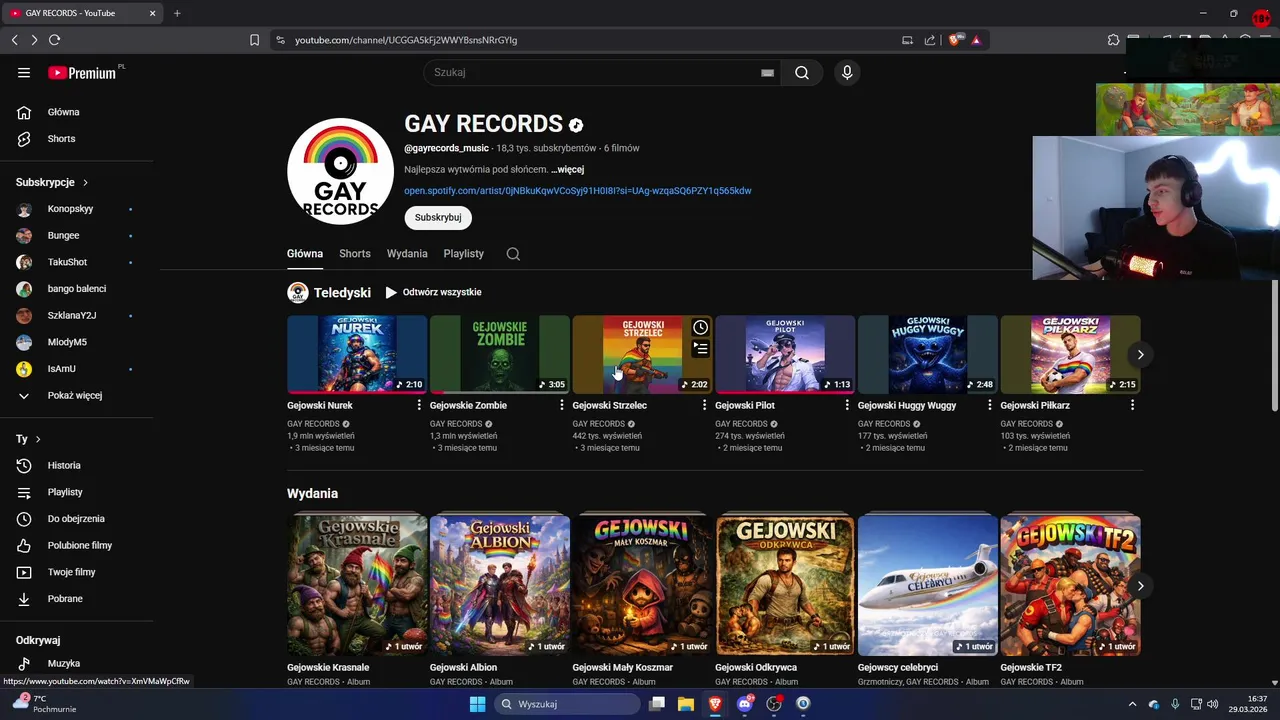Viewport: 1280px width, 720px height.
Task: Open Brave Shields icon in address bar
Action: [955, 40]
